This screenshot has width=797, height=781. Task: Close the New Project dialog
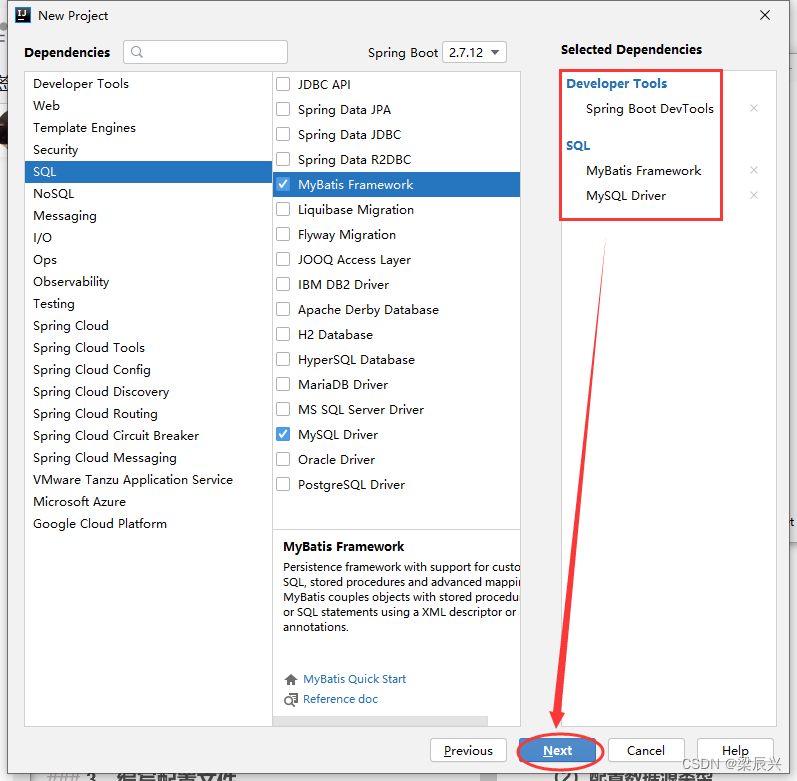click(x=764, y=15)
